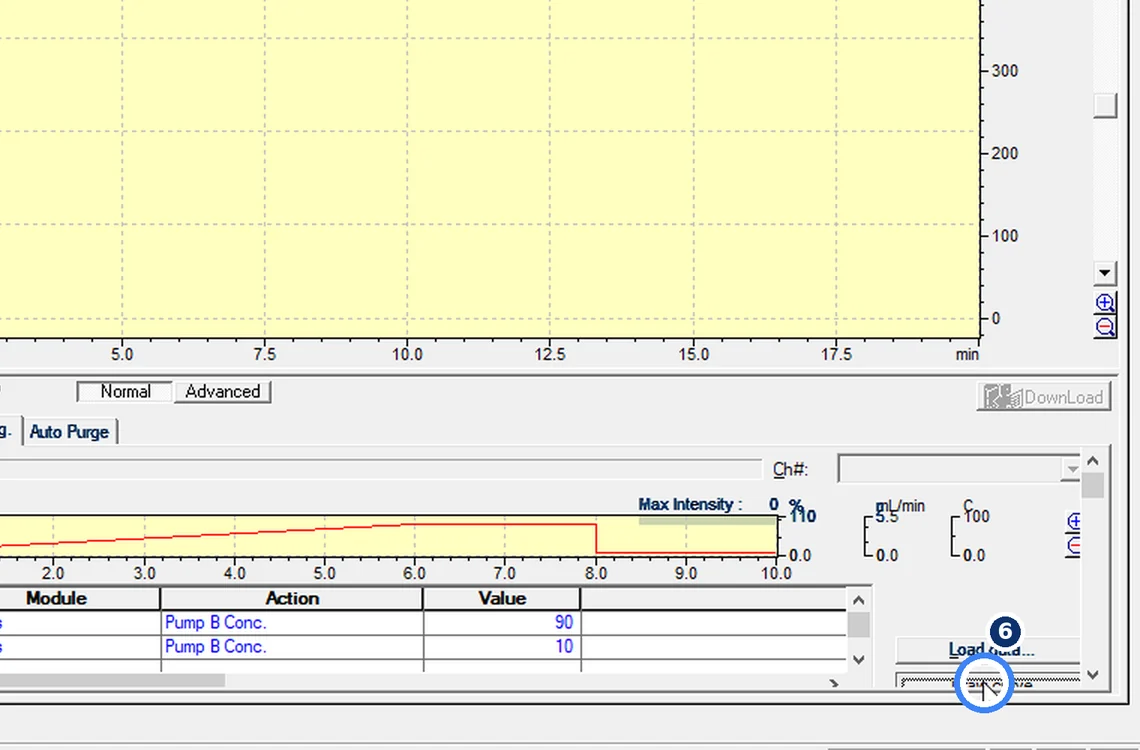The image size is (1140, 750).
Task: Click the time program horizontal scrollbar thumb
Action: click(x=112, y=681)
